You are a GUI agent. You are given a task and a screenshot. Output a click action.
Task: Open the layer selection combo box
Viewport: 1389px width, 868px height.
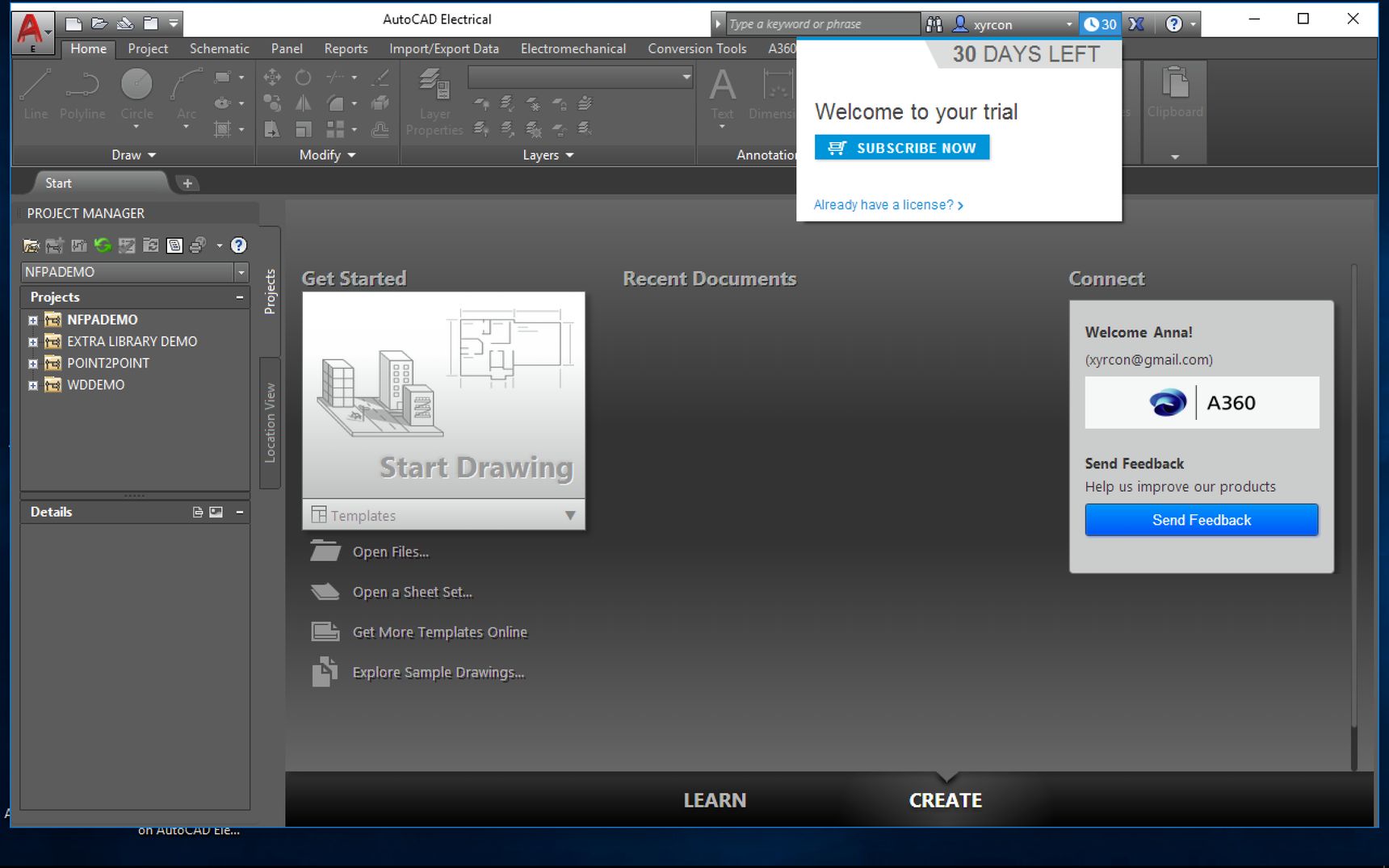(581, 78)
